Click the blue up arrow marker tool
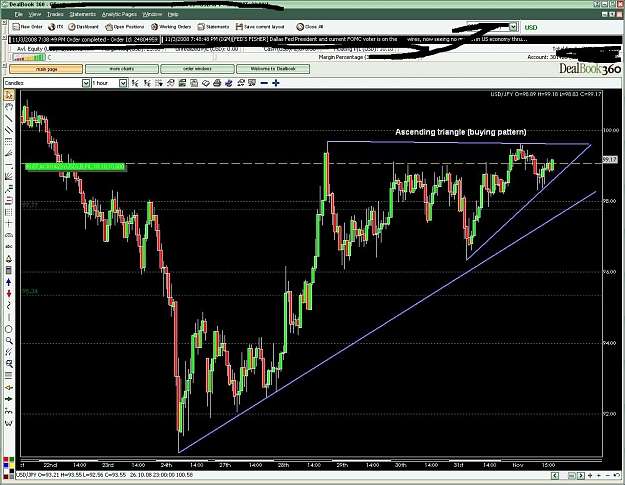The height and width of the screenshot is (485, 625). [x=9, y=282]
